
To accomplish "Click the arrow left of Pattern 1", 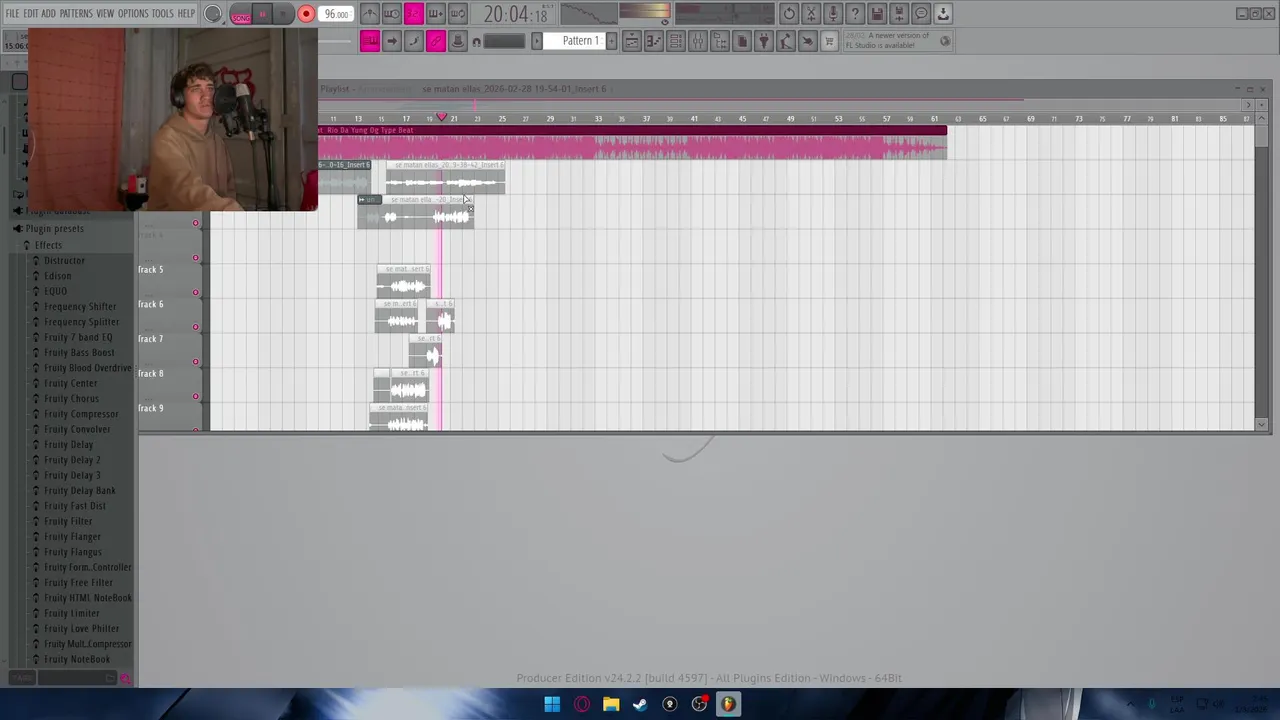I will click(x=537, y=41).
